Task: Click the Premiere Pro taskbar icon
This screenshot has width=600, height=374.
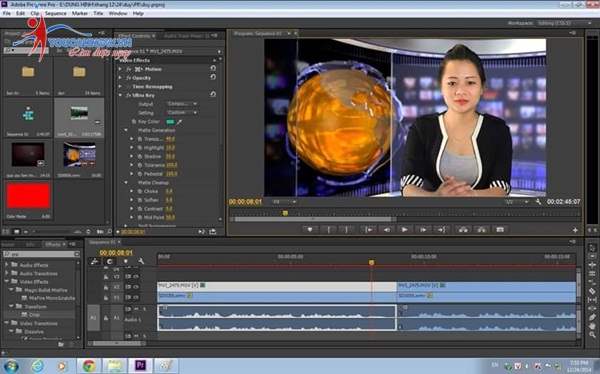Action: 140,366
